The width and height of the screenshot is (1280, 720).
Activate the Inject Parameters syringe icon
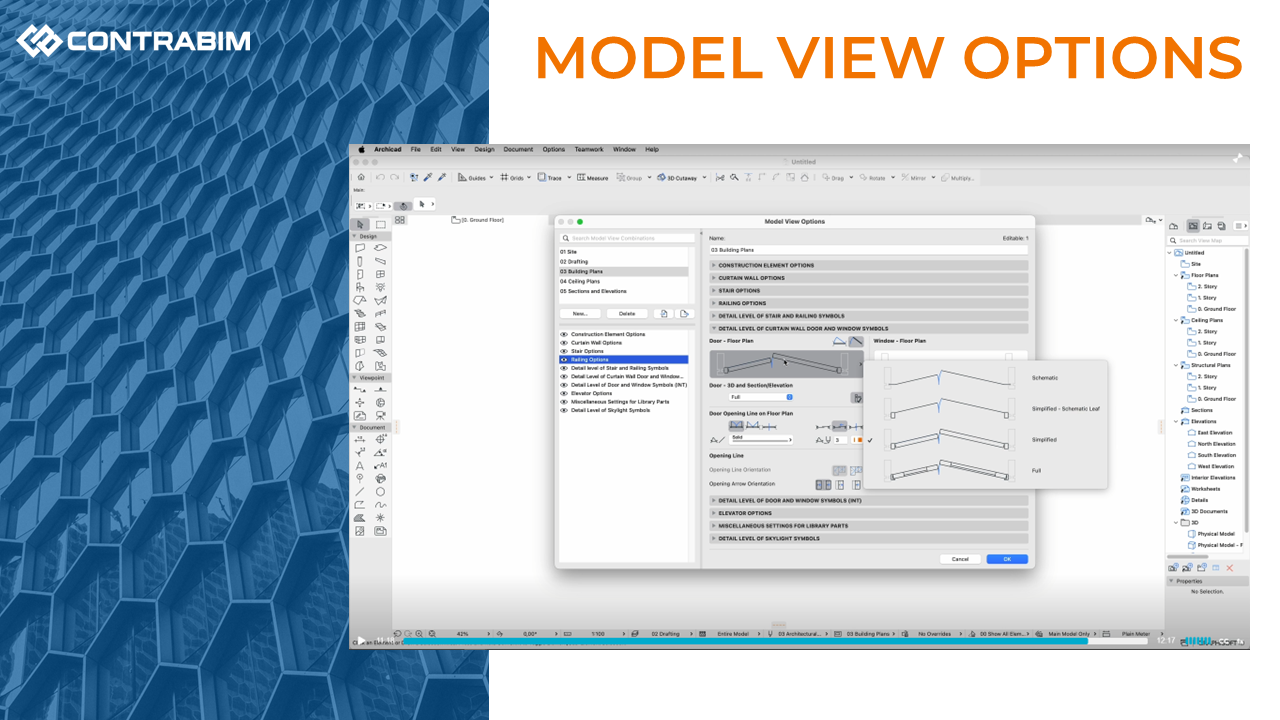pyautogui.click(x=441, y=177)
